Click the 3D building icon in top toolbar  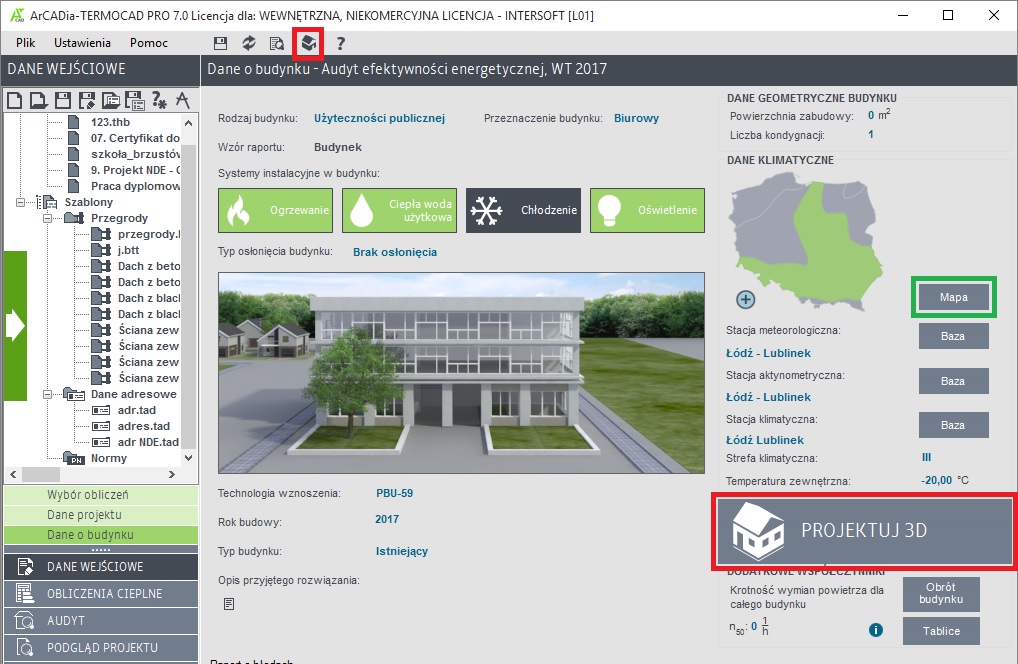click(308, 43)
